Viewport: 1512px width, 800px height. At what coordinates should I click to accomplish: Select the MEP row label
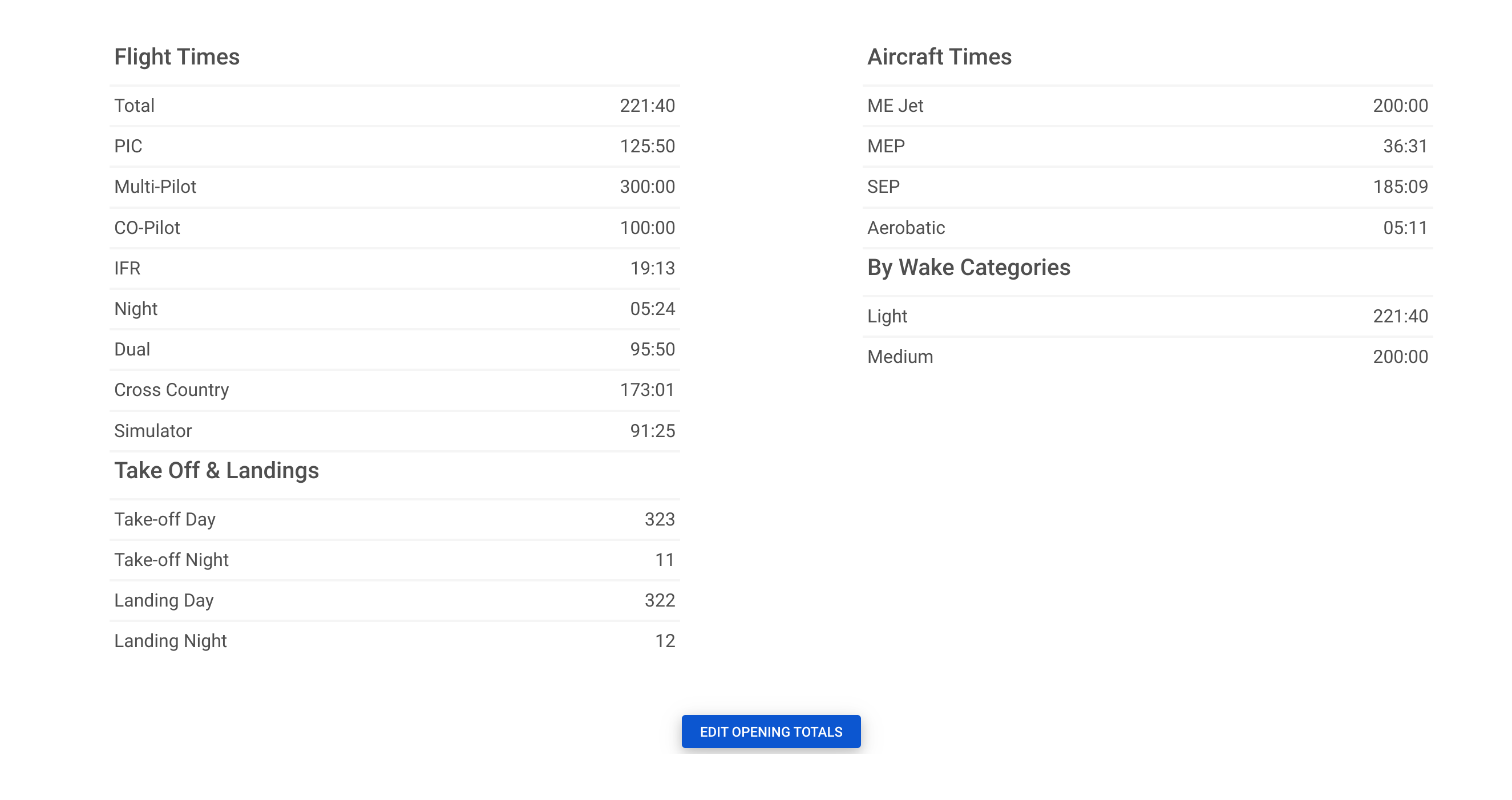[x=886, y=146]
